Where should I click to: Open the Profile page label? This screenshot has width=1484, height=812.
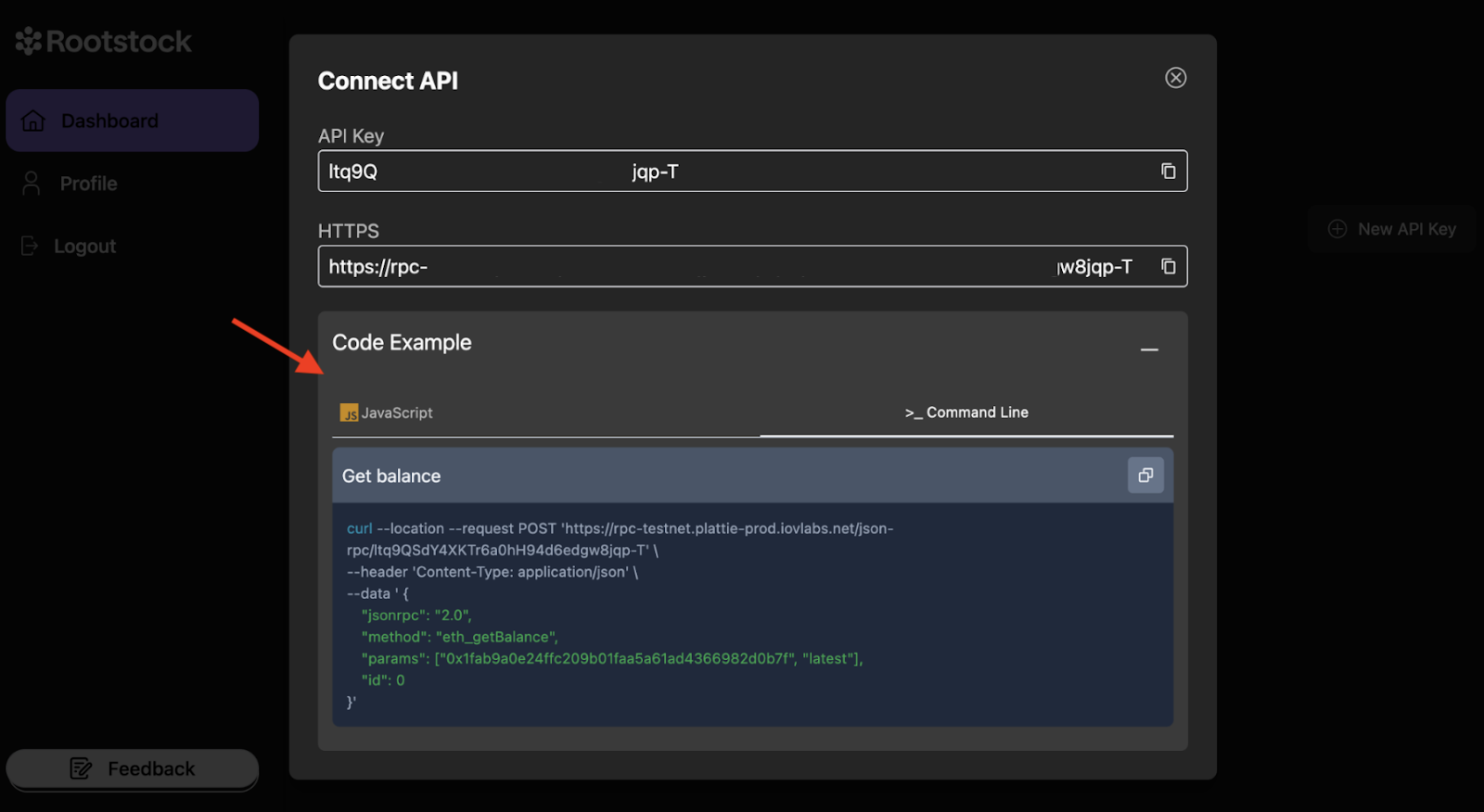(88, 184)
